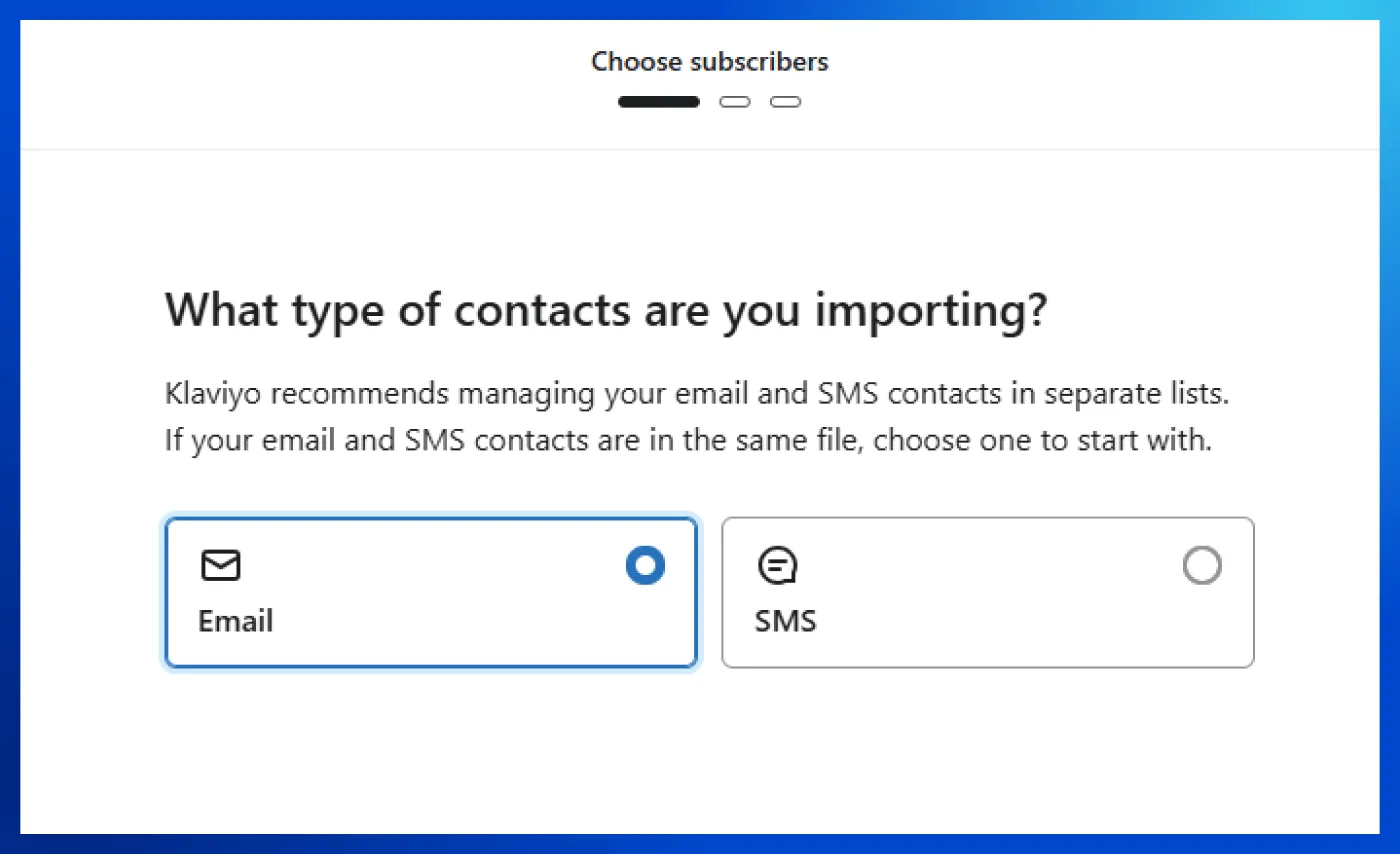Click the SMS label text
The height and width of the screenshot is (854, 1400).
tap(786, 621)
